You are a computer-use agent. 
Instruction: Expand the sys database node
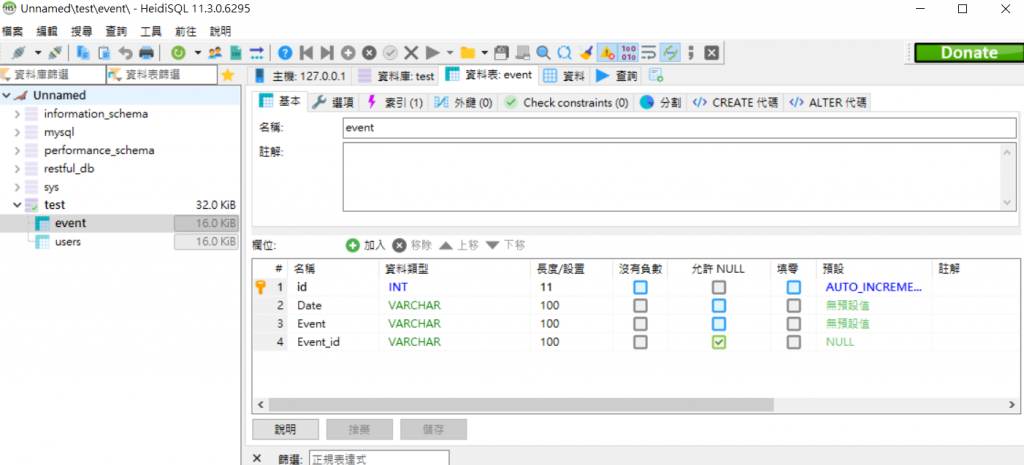pos(18,187)
